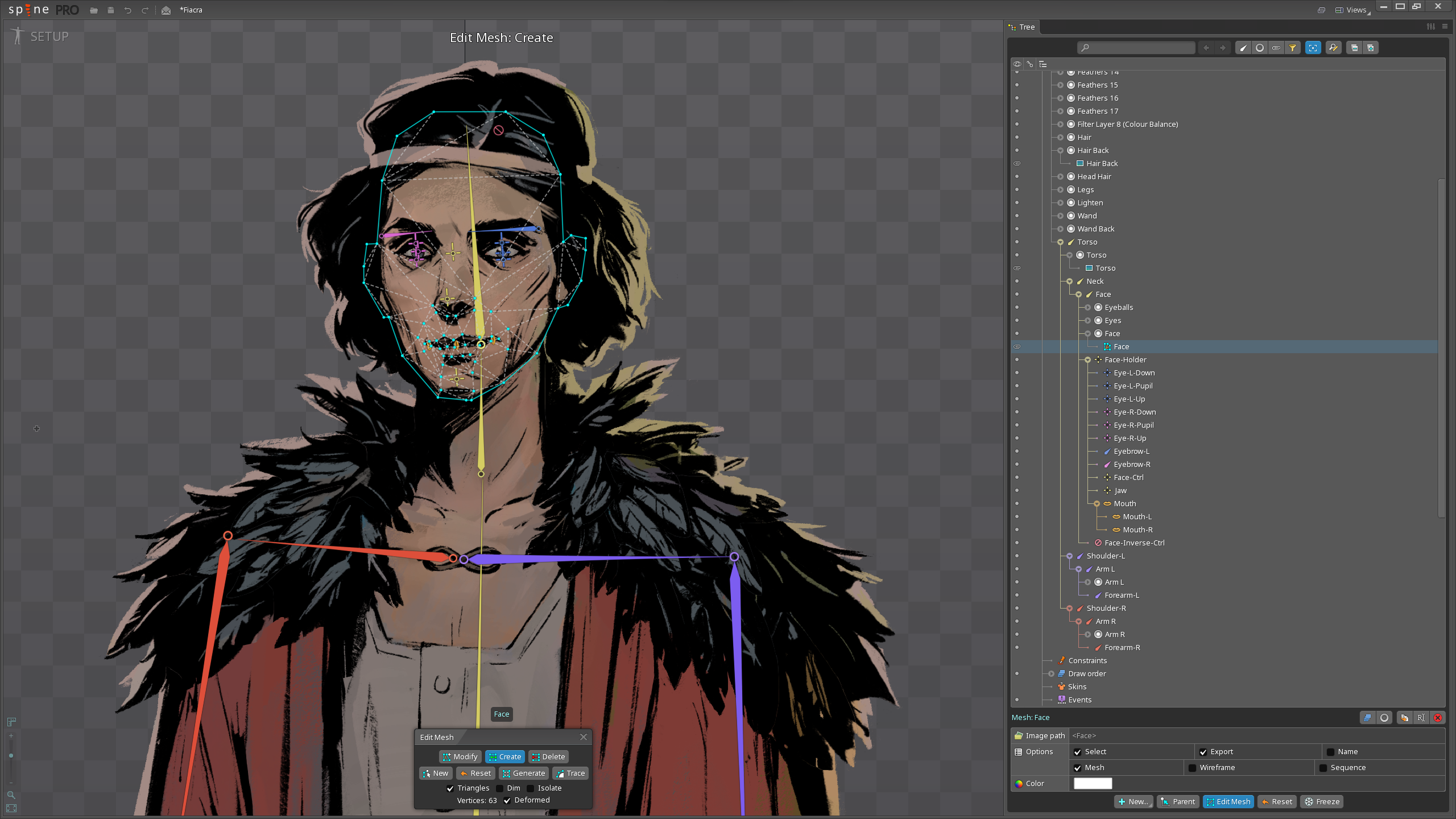Screen dimensions: 1456x819
Task: Click the Edit Mesh button in properties
Action: point(1228,802)
